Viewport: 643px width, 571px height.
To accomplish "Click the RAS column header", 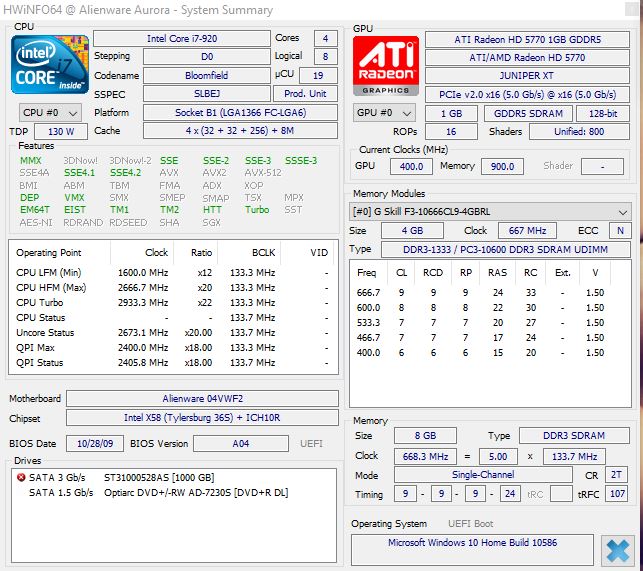I will (497, 273).
